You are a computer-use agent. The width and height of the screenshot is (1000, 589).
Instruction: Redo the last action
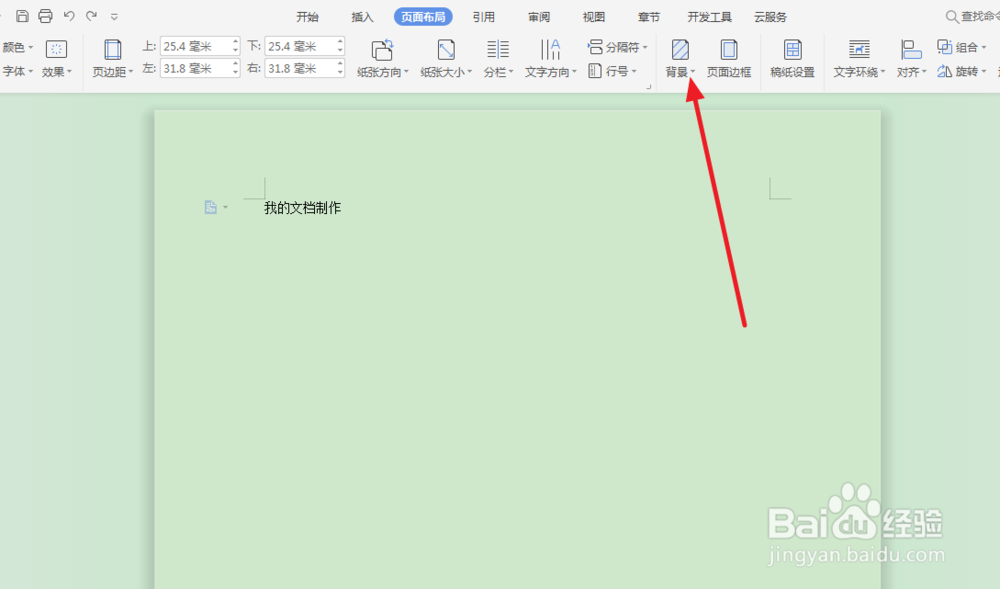coord(92,16)
